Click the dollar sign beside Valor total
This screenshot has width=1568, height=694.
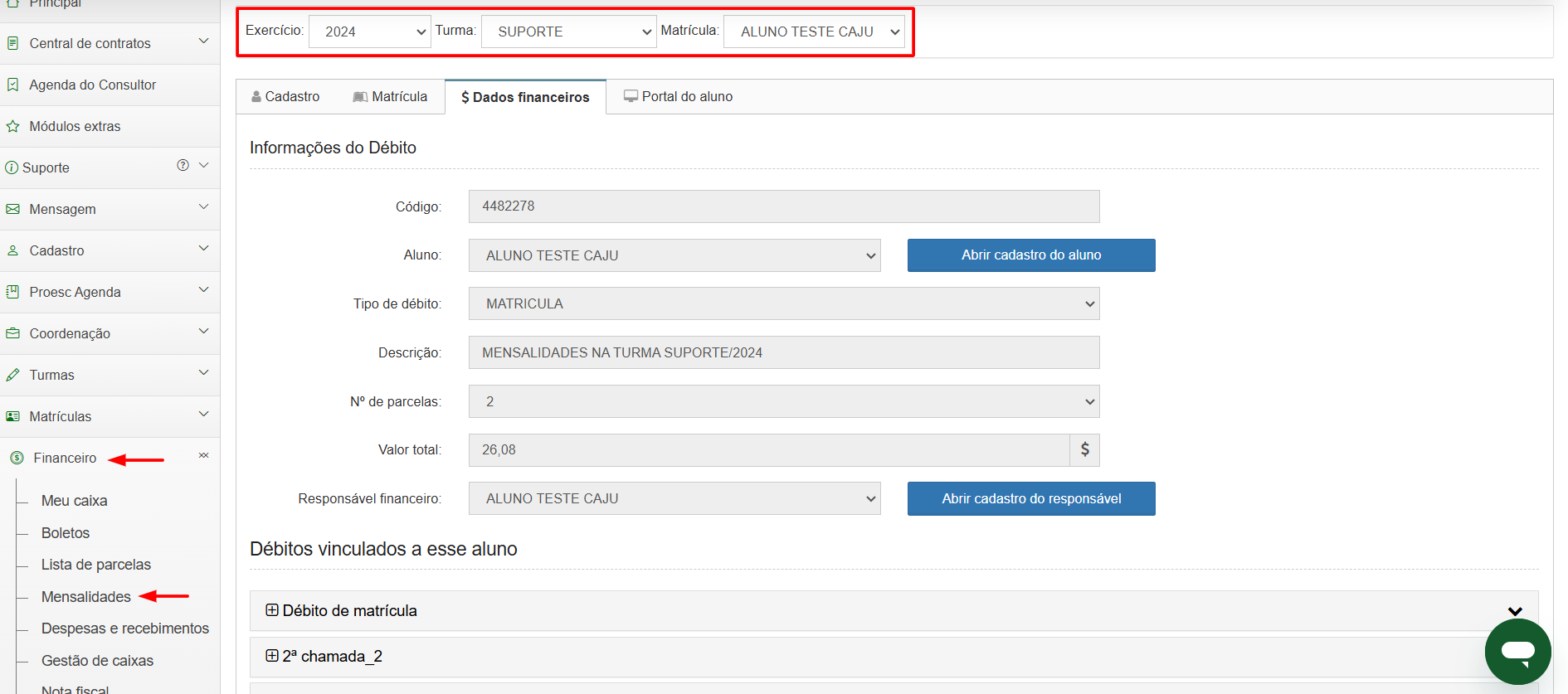point(1084,449)
